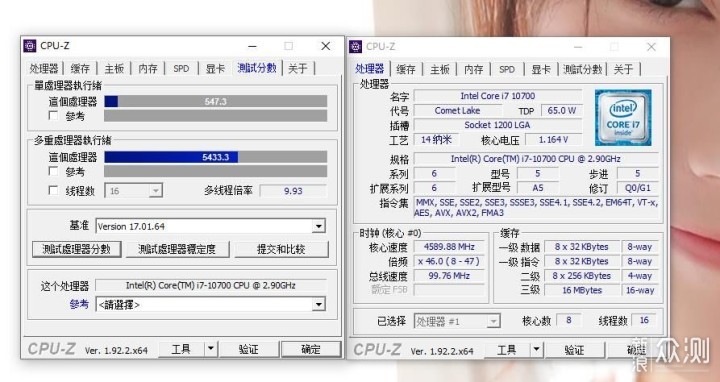Open the 工具 dropdown arrow in right window
Image resolution: width=720 pixels, height=382 pixels.
click(536, 350)
